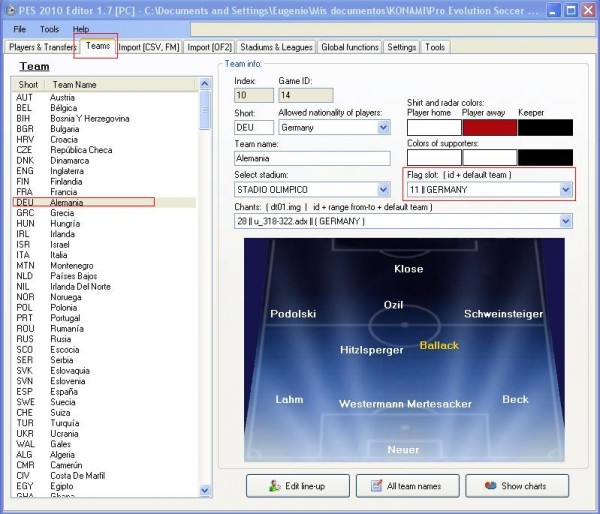Pick the Keeper black color swatch

click(545, 127)
